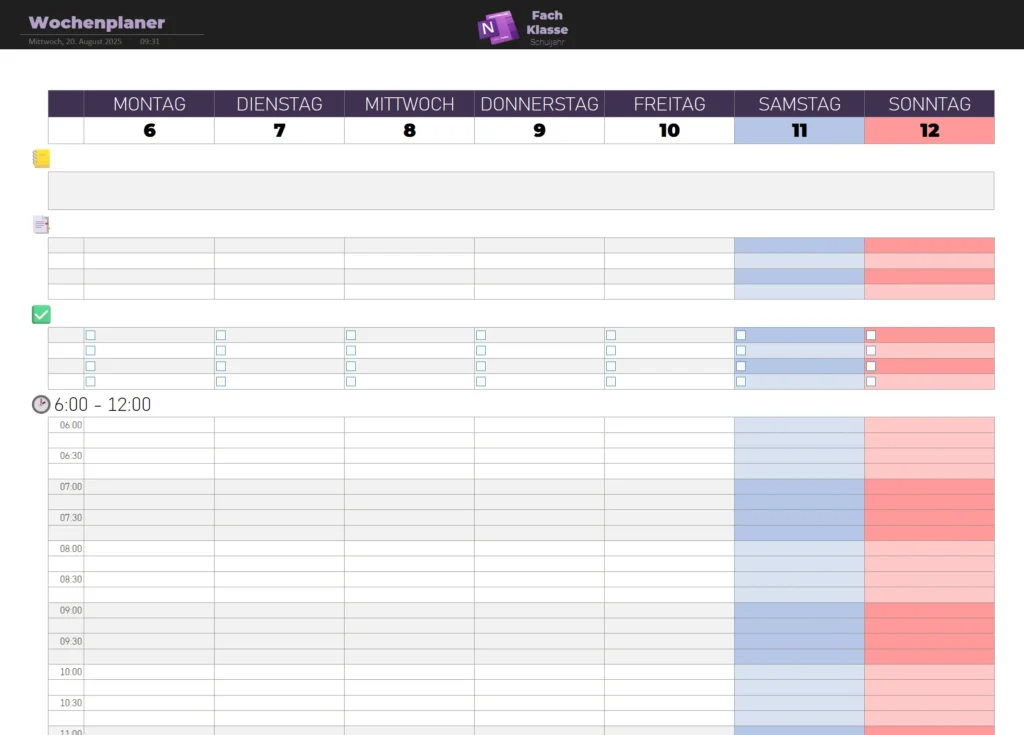Check the top checkbox under Samstag
This screenshot has height=735, width=1024.
(x=741, y=335)
